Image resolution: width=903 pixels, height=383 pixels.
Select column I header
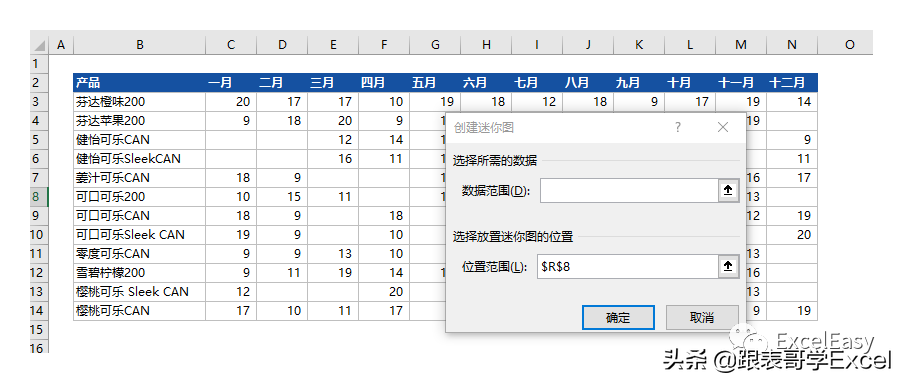[537, 45]
